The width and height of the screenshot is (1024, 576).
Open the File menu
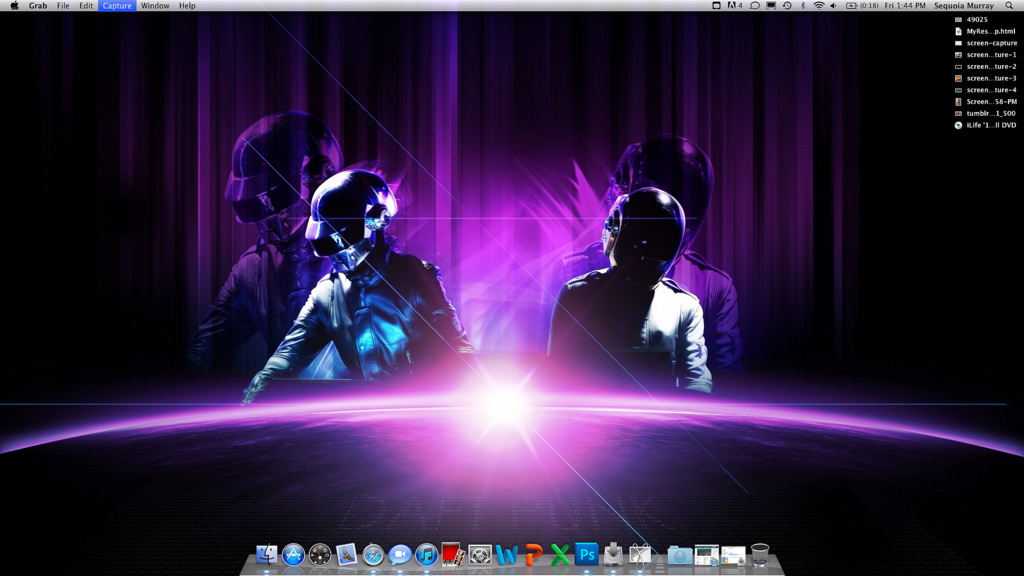click(63, 5)
